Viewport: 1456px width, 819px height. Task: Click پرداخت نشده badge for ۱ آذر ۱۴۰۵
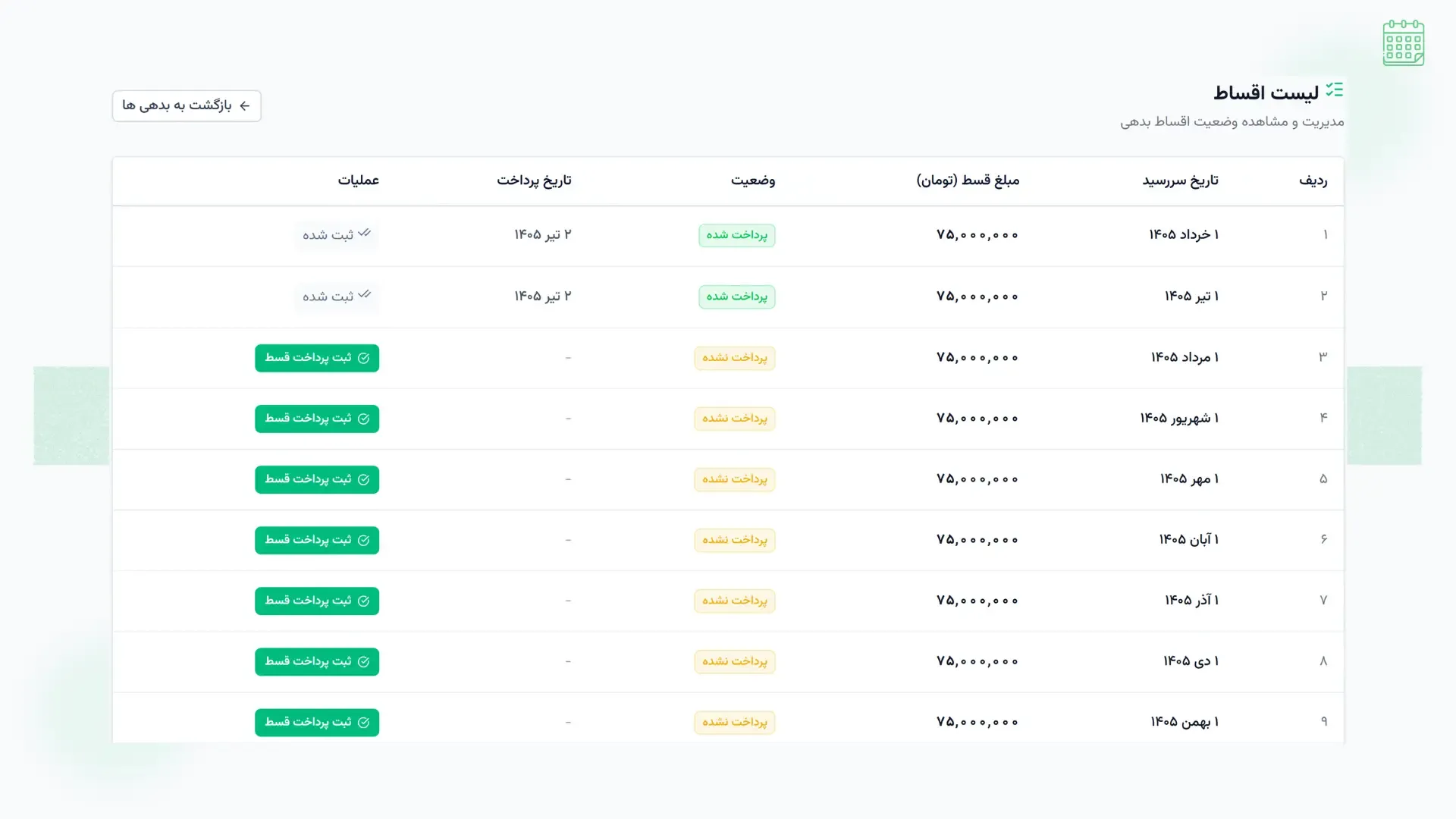[734, 601]
